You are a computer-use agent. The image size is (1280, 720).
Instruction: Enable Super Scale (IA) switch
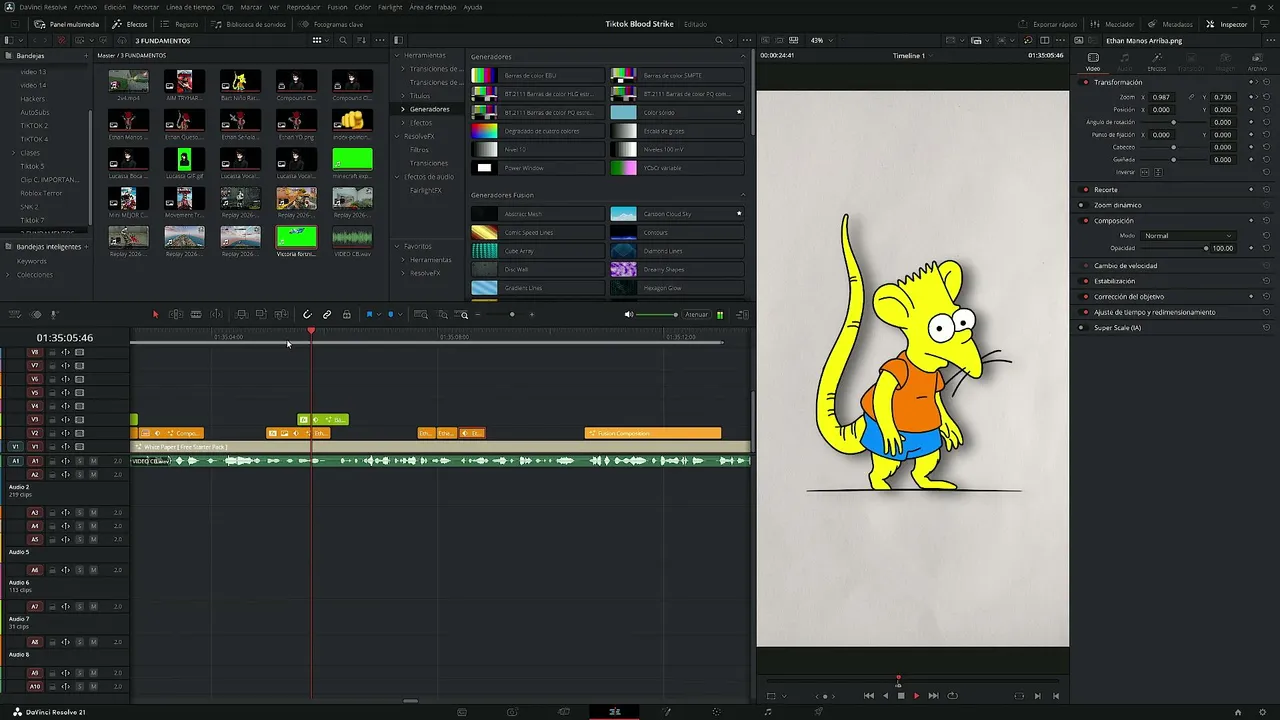click(x=1085, y=328)
